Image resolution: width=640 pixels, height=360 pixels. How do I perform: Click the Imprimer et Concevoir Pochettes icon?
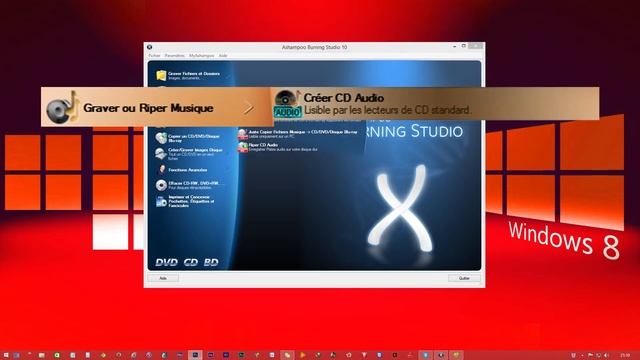[161, 201]
